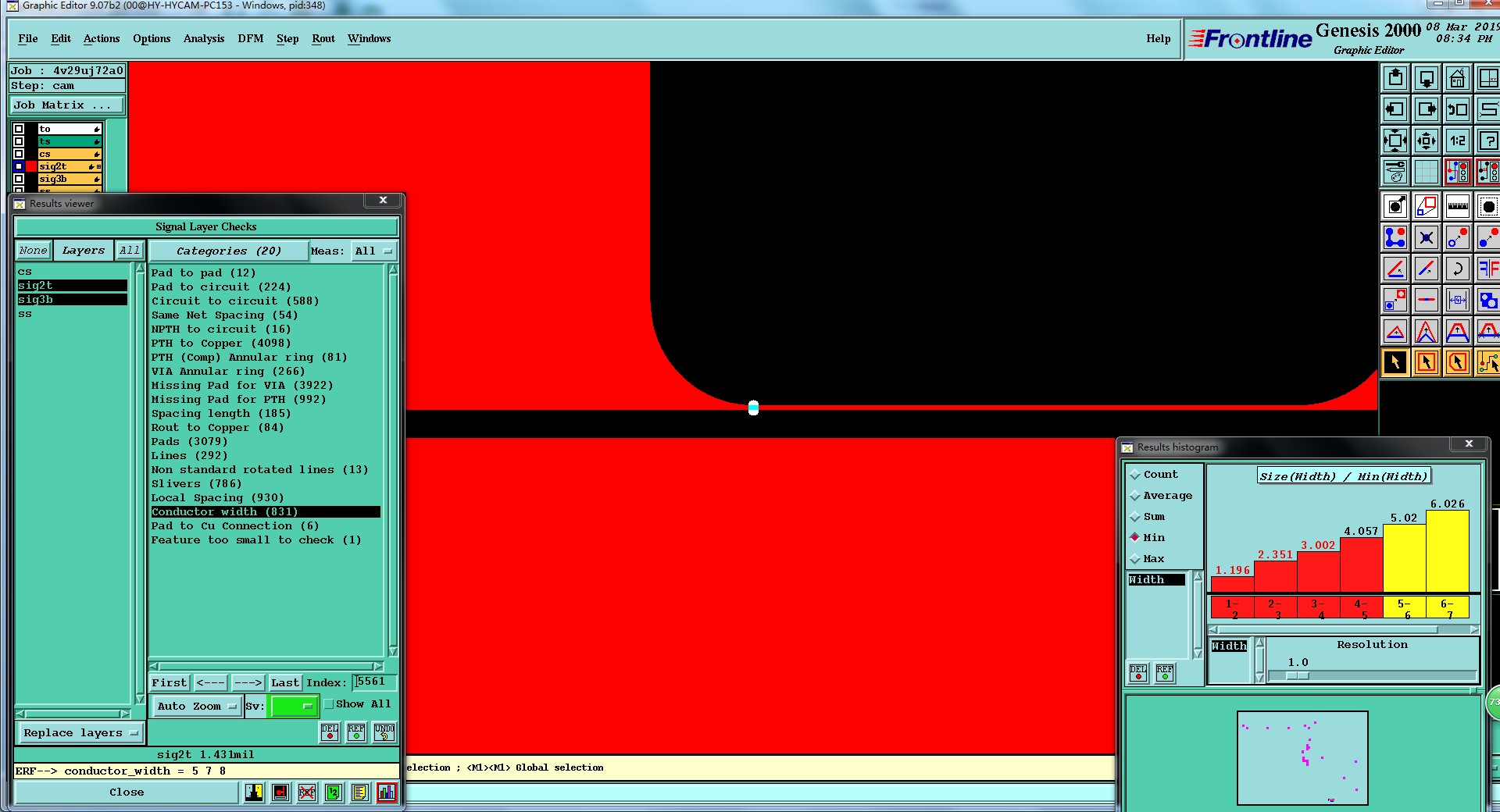Open the Meas All dropdown

(x=373, y=251)
